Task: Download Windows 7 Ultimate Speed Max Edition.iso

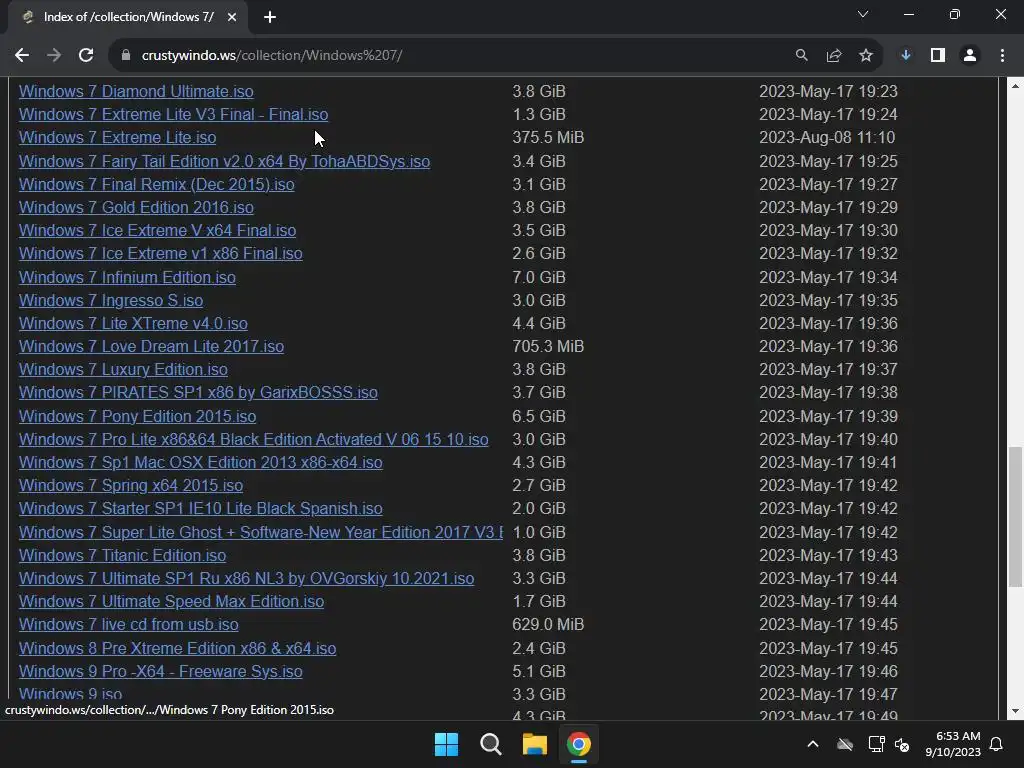Action: click(171, 601)
